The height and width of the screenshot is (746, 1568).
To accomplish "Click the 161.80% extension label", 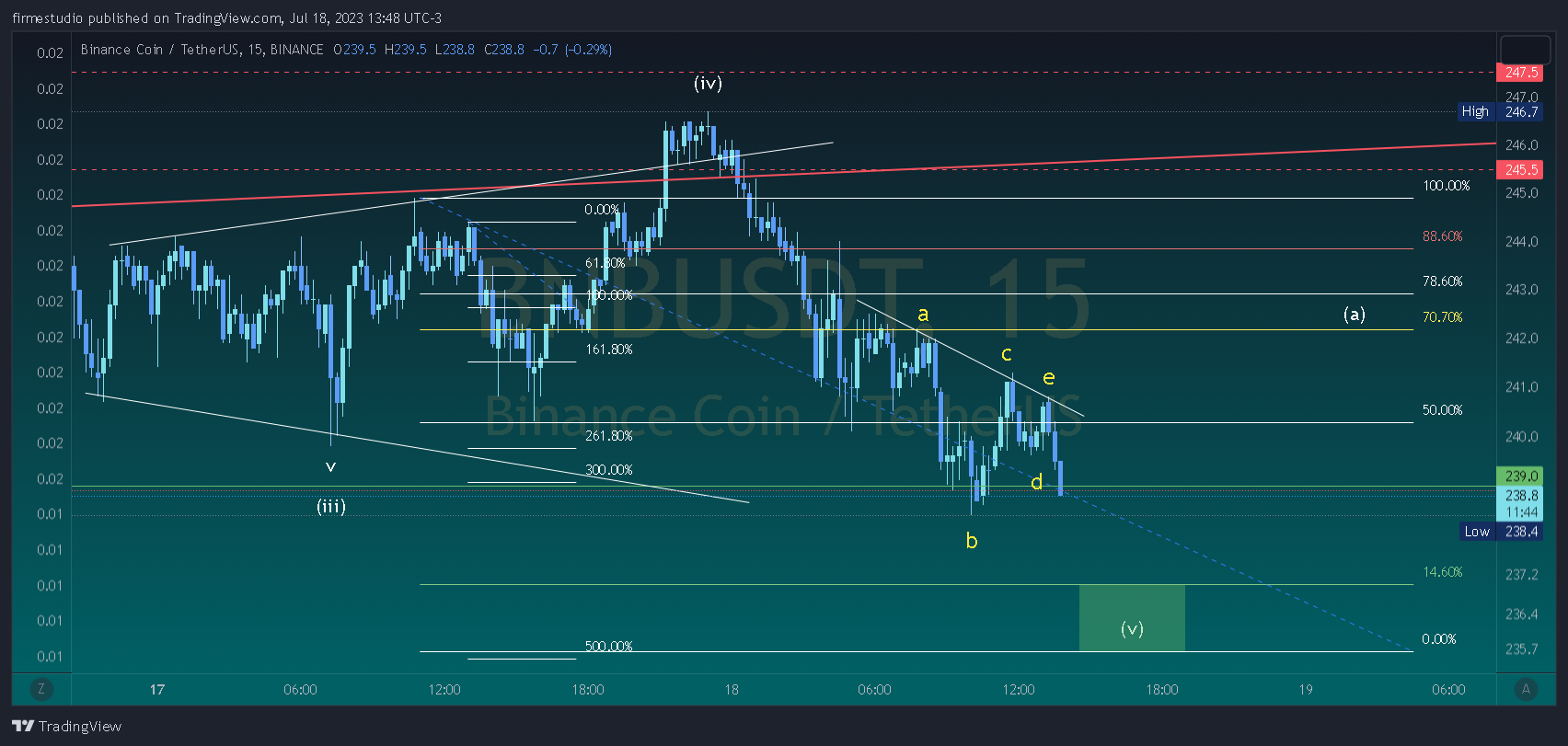I will pyautogui.click(x=608, y=350).
